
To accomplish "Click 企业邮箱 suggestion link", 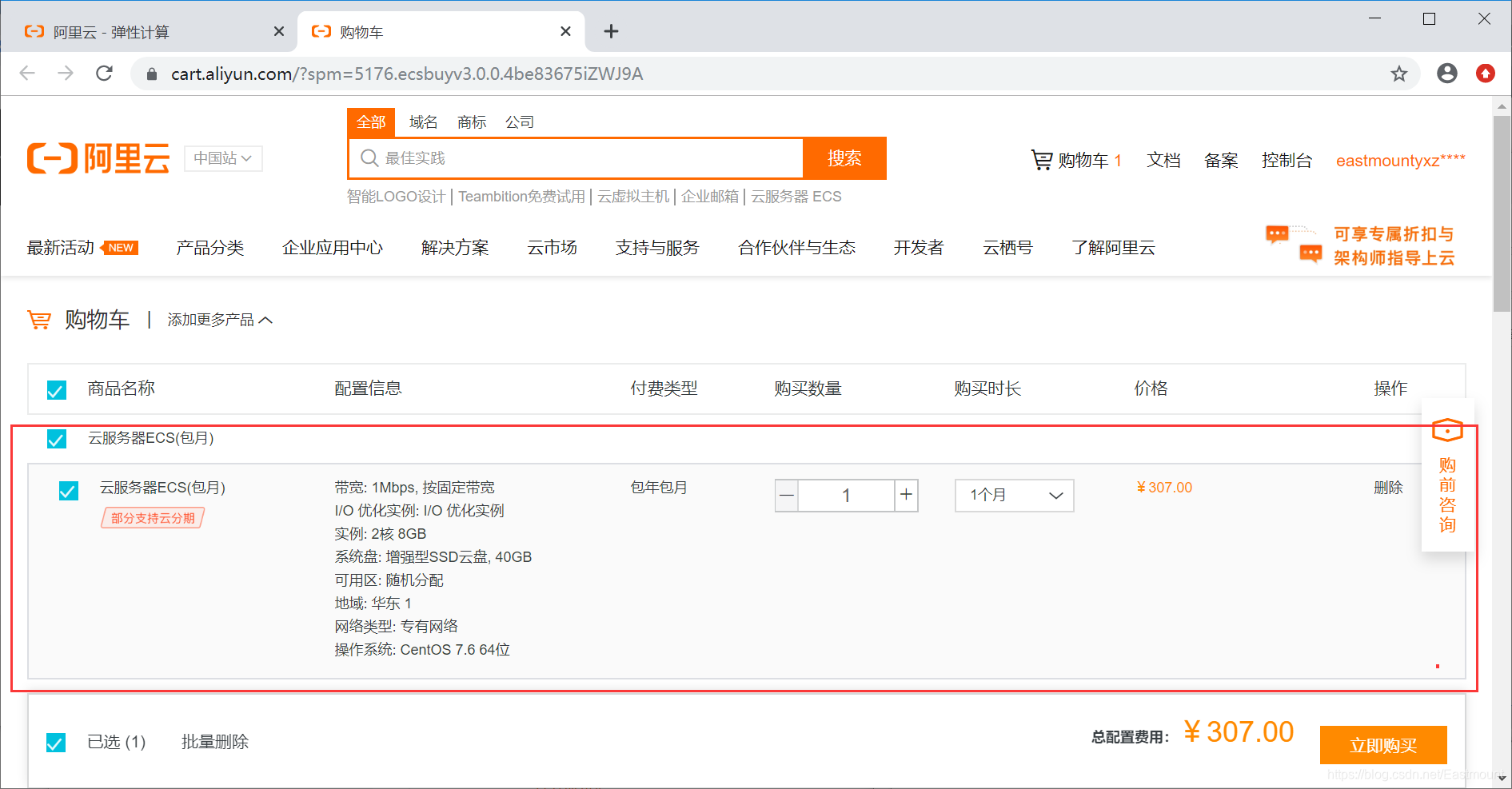I will (710, 197).
